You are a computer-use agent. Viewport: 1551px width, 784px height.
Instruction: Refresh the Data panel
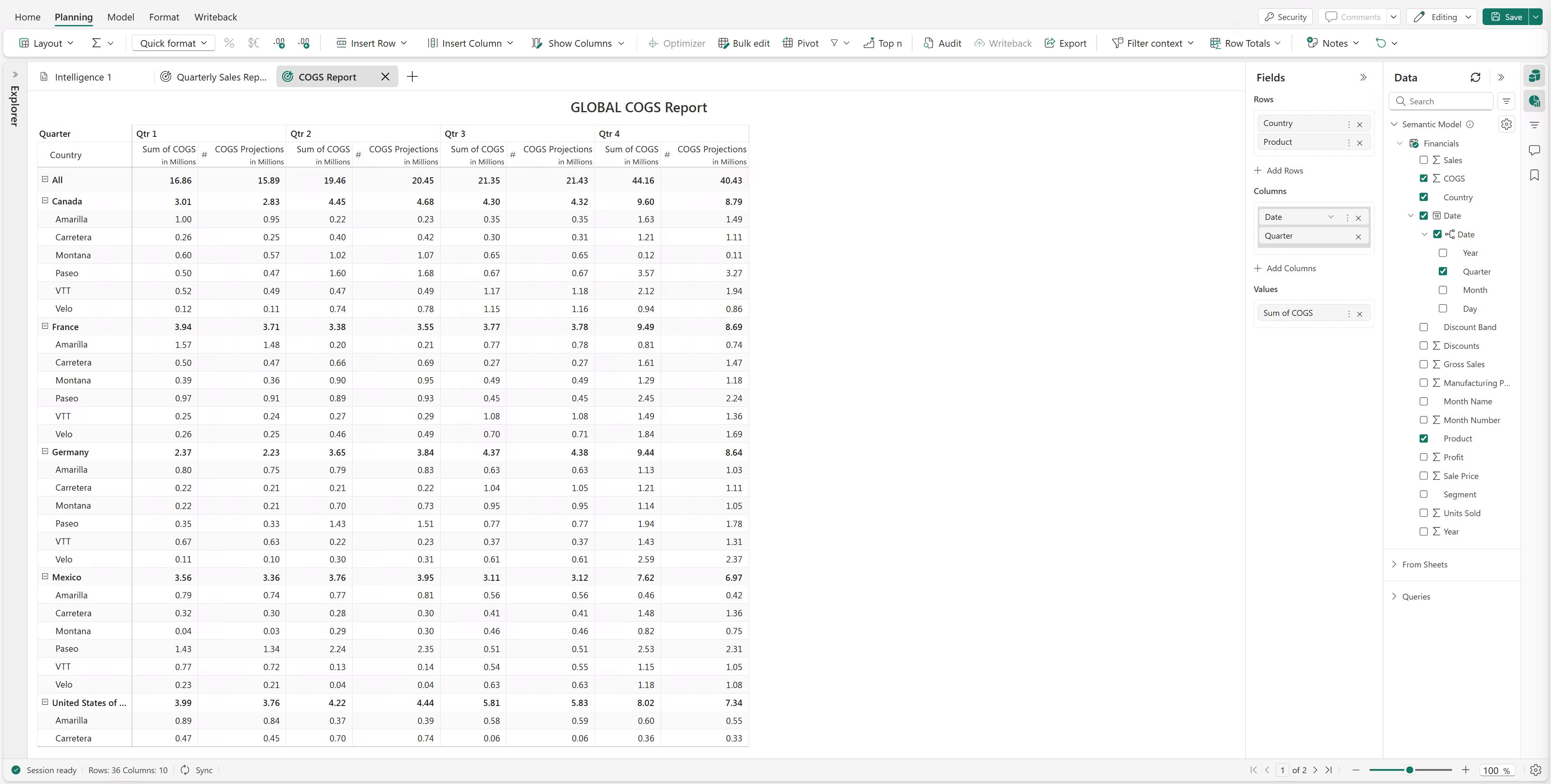(1475, 78)
